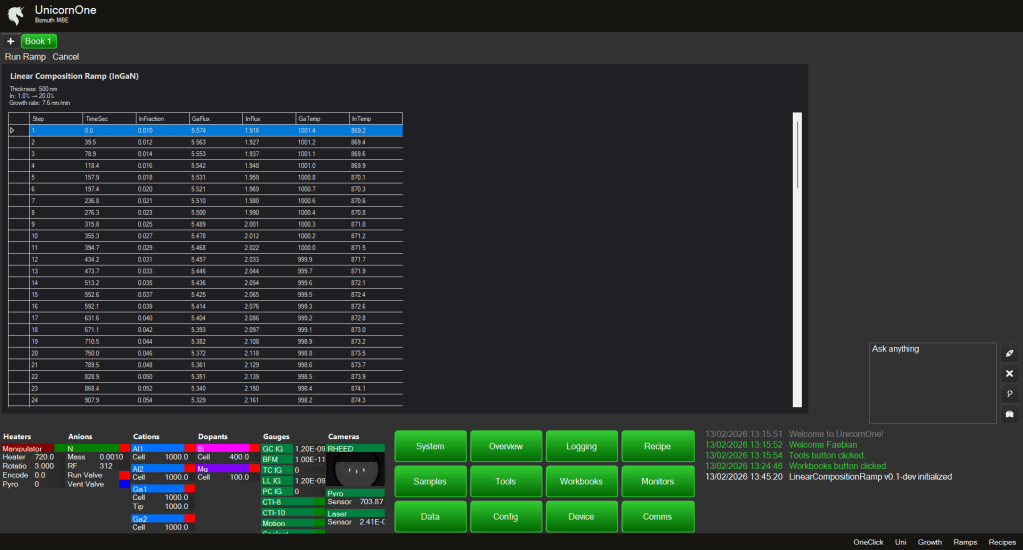1023x550 pixels.
Task: Click the UnicornOne unicorn logo
Action: [15, 14]
